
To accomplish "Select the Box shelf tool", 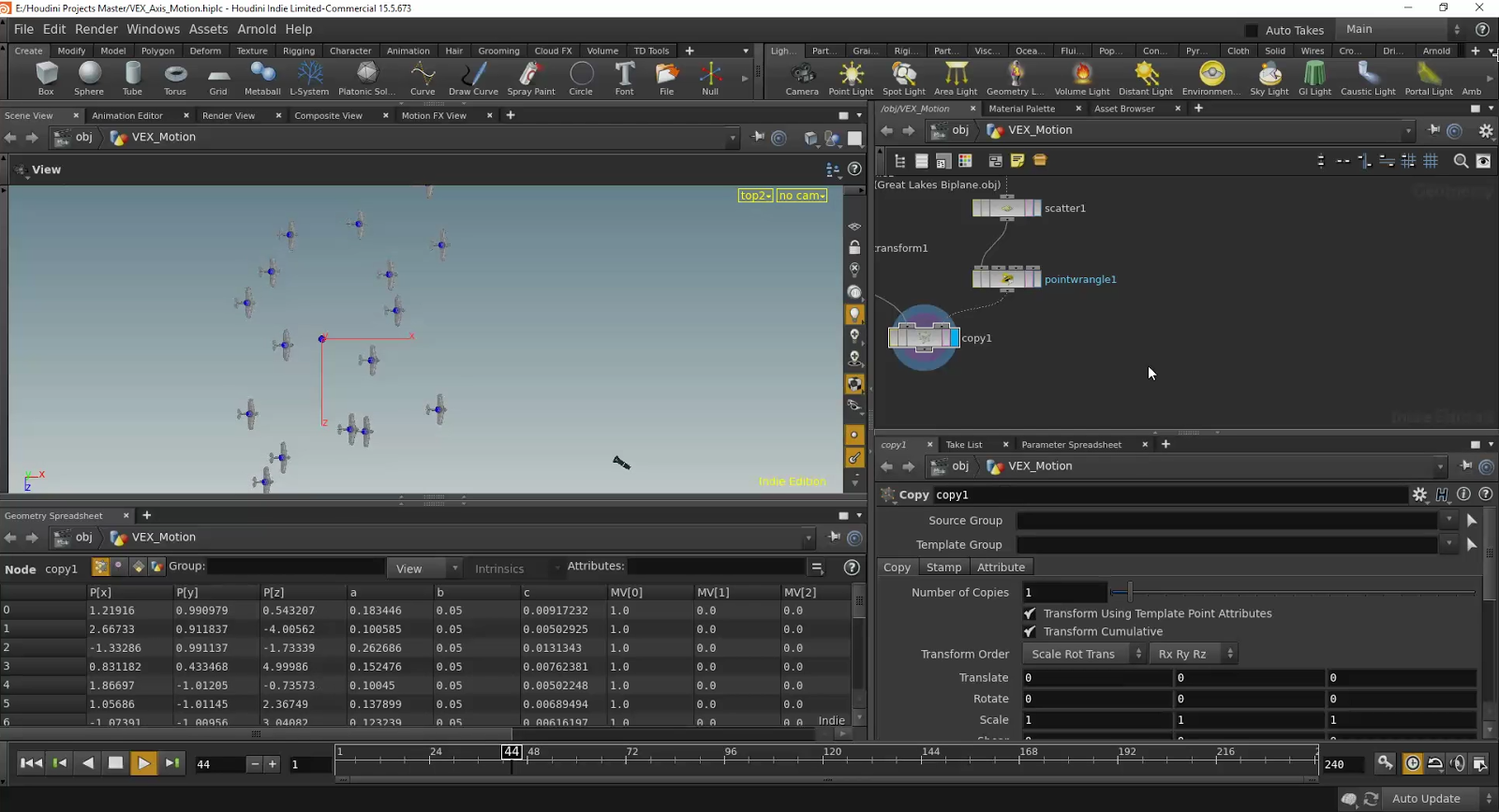I will [46, 79].
